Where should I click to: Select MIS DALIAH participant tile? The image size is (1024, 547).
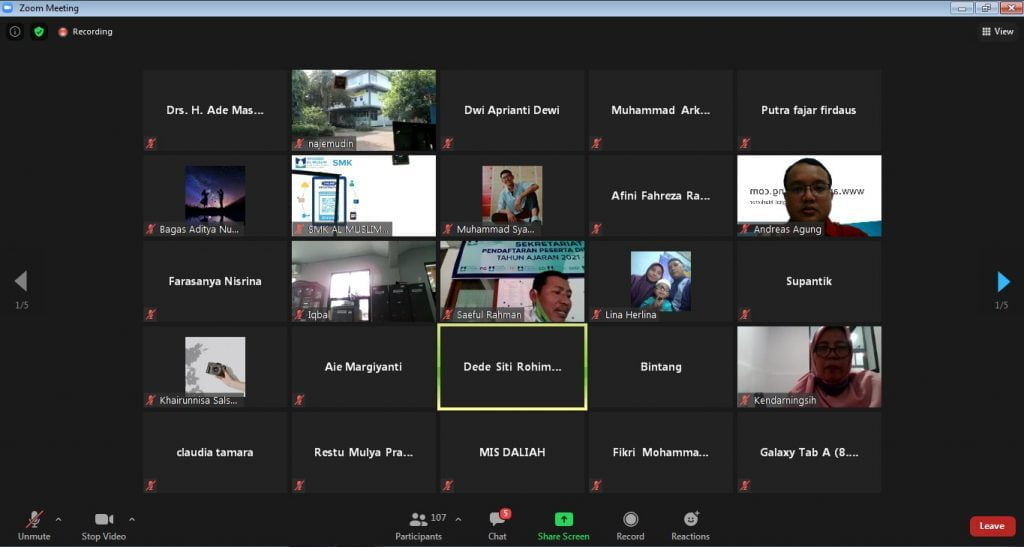coord(512,452)
